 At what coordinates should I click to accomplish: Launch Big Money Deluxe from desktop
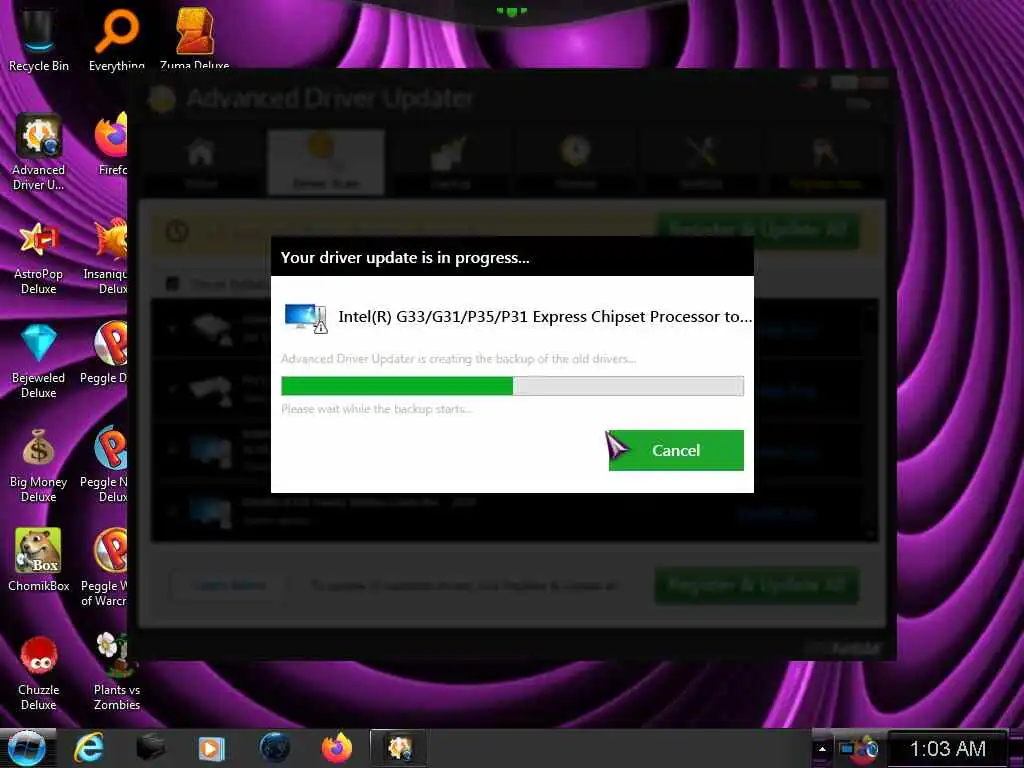pyautogui.click(x=39, y=465)
